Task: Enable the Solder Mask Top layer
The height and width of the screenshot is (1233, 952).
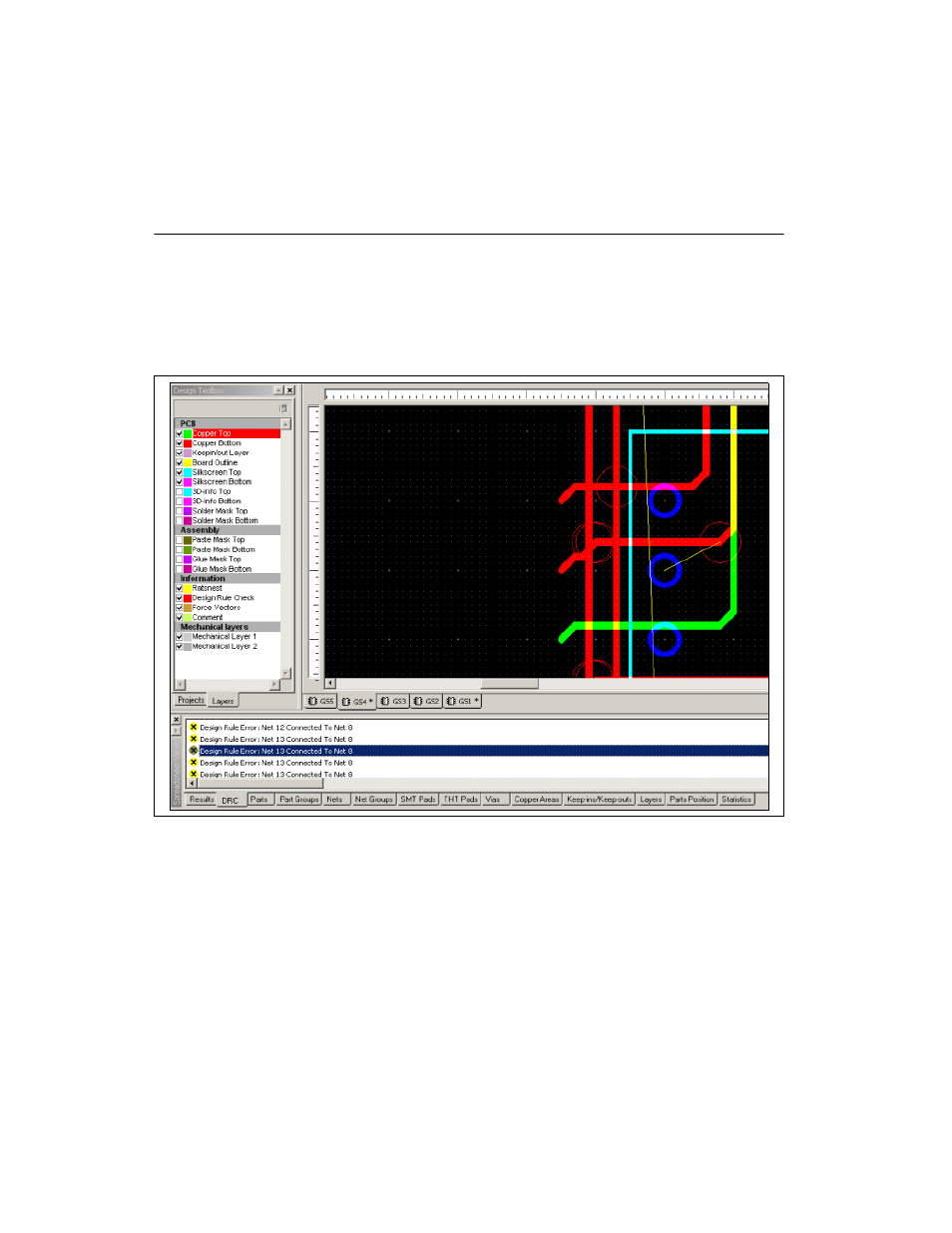Action: coord(180,511)
